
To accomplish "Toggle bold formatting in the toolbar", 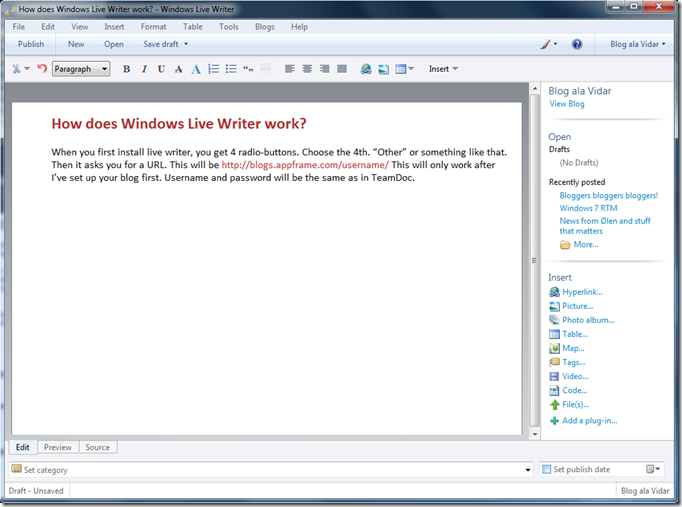I will click(126, 69).
